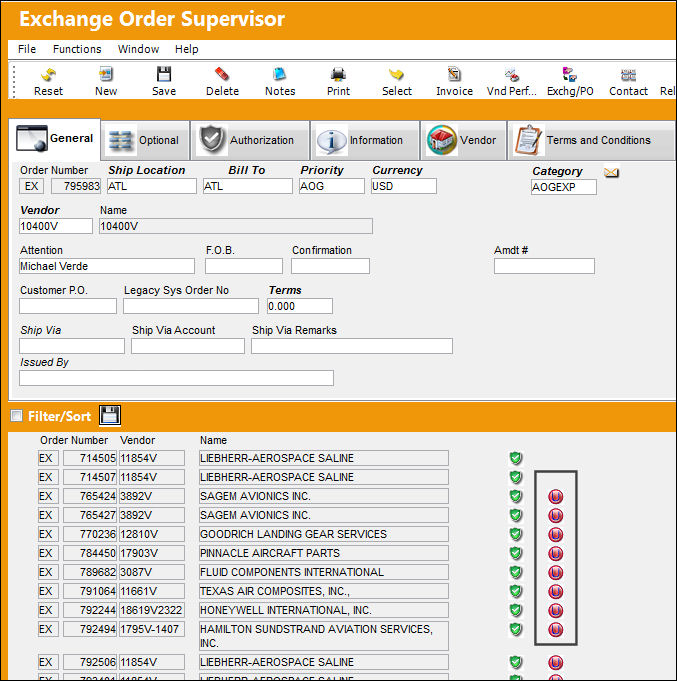
Task: Save the order with Save icon
Action: [x=164, y=81]
